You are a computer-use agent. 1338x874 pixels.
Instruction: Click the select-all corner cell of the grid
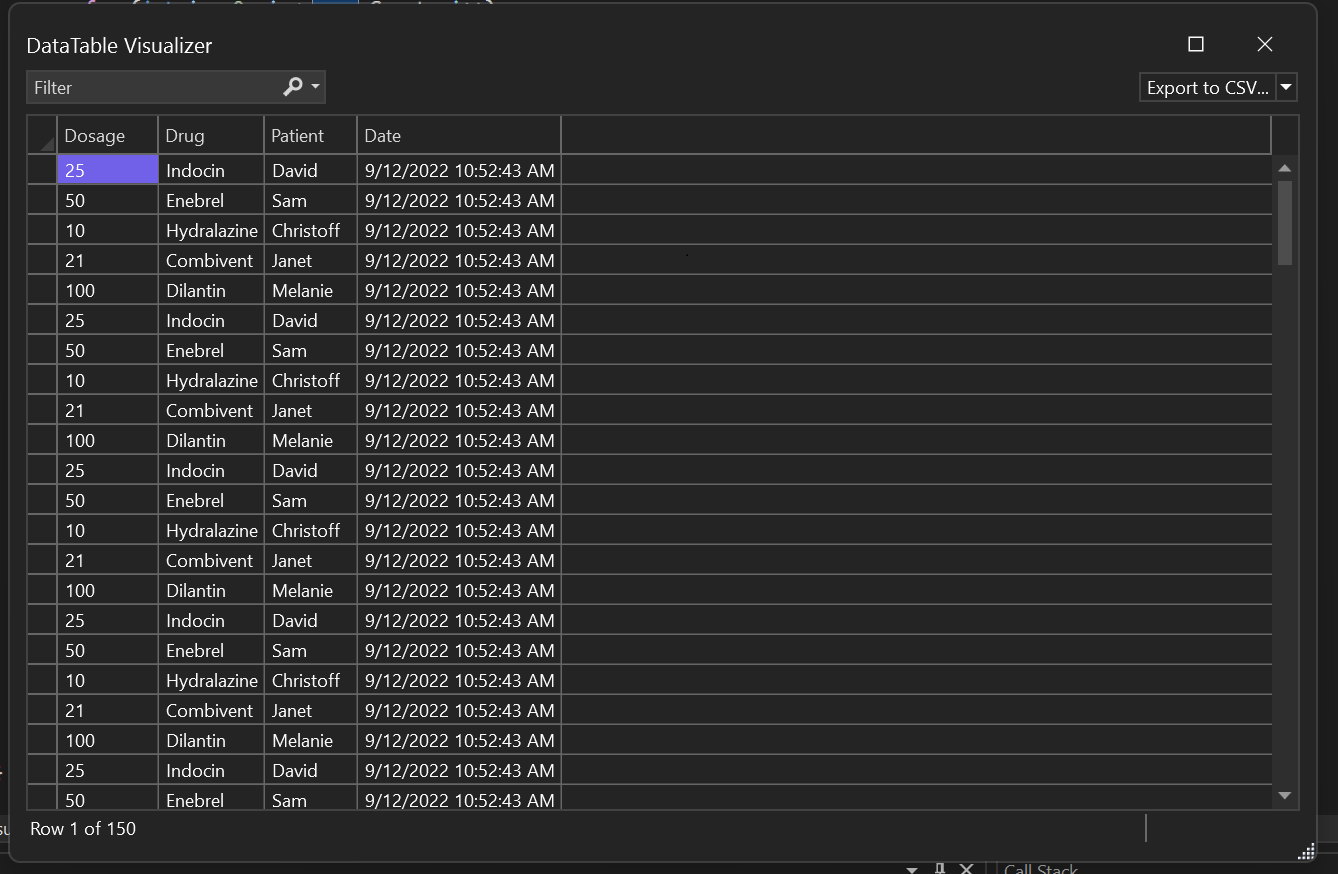(x=41, y=135)
